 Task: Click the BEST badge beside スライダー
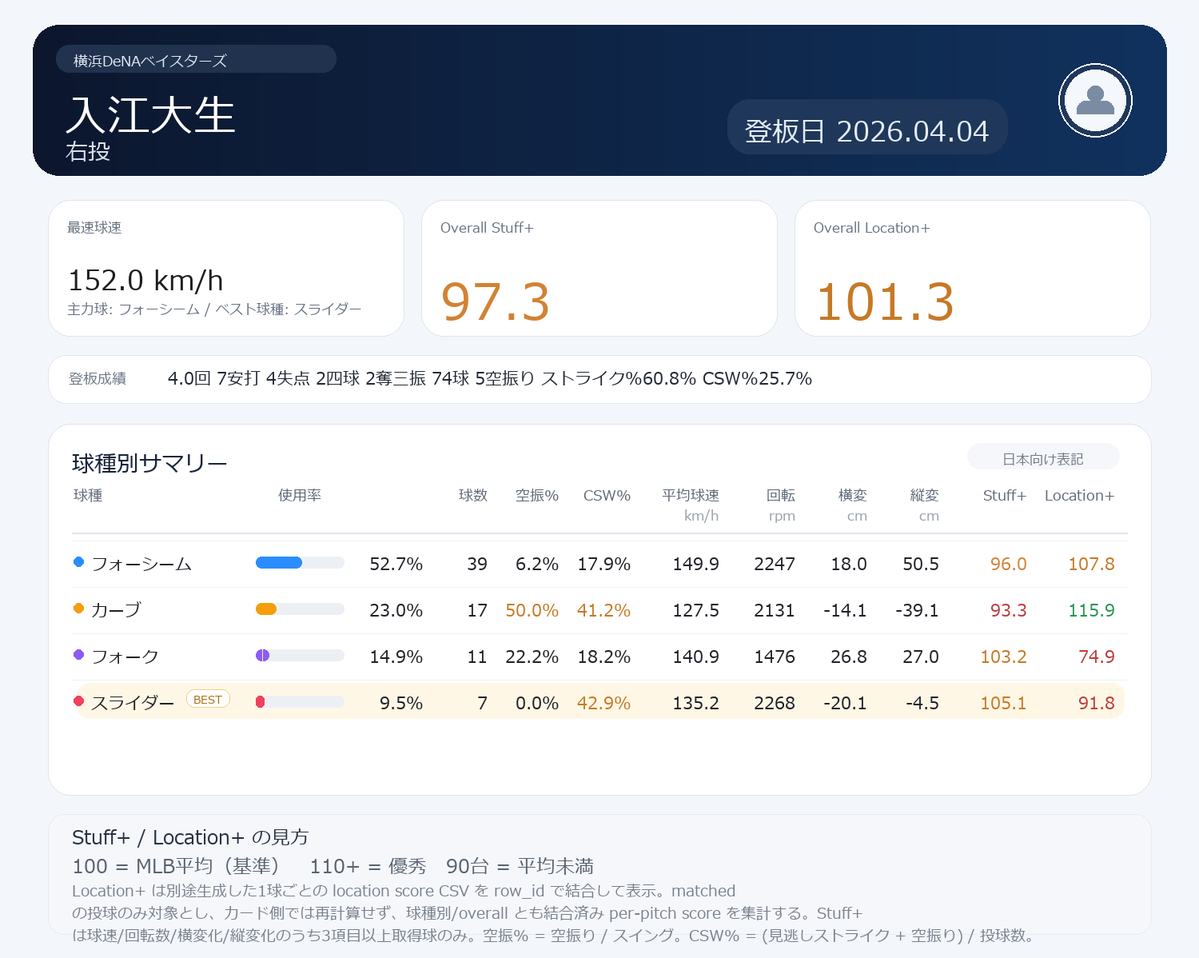[x=207, y=699]
